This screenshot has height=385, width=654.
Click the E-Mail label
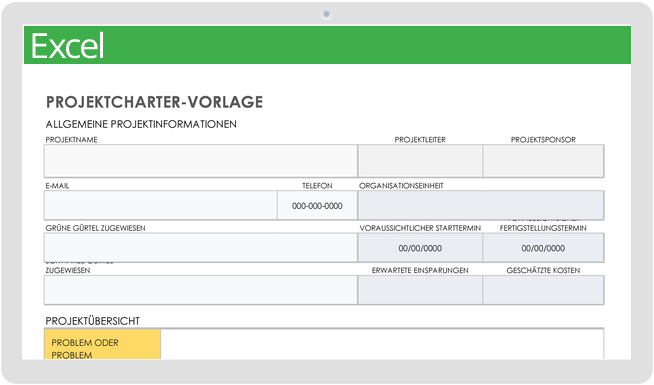click(57, 186)
